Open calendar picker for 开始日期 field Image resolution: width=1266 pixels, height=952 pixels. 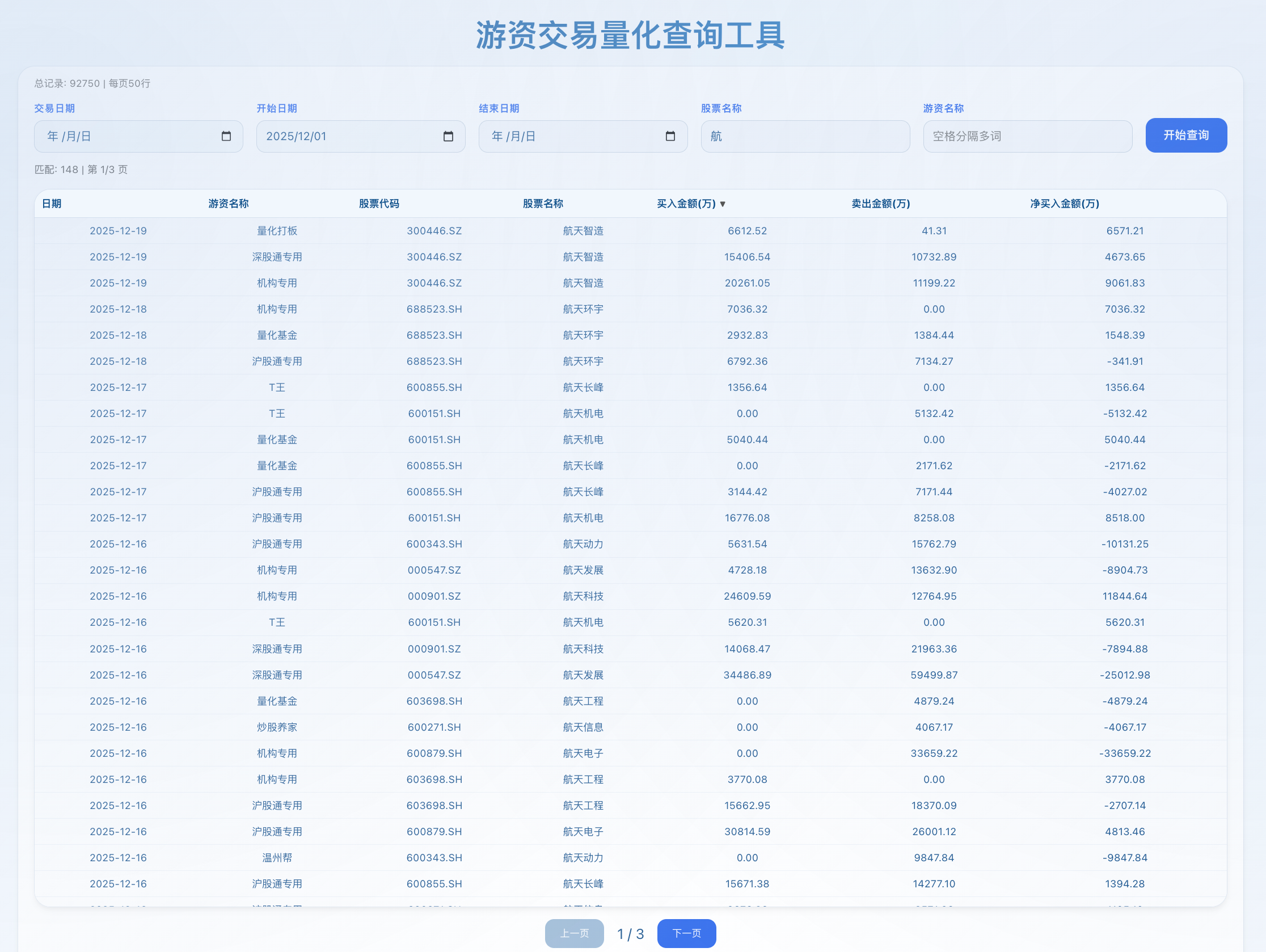pyautogui.click(x=448, y=136)
